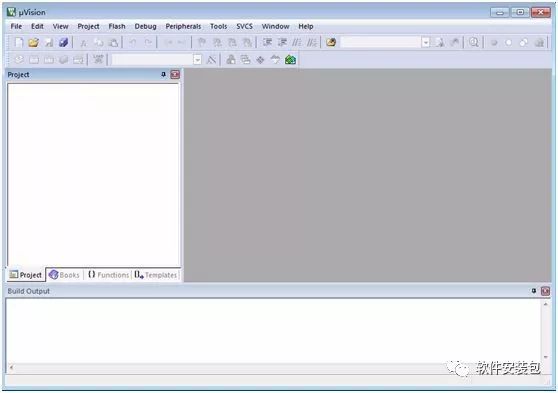Click inside the Find text combo field

(x=381, y=43)
